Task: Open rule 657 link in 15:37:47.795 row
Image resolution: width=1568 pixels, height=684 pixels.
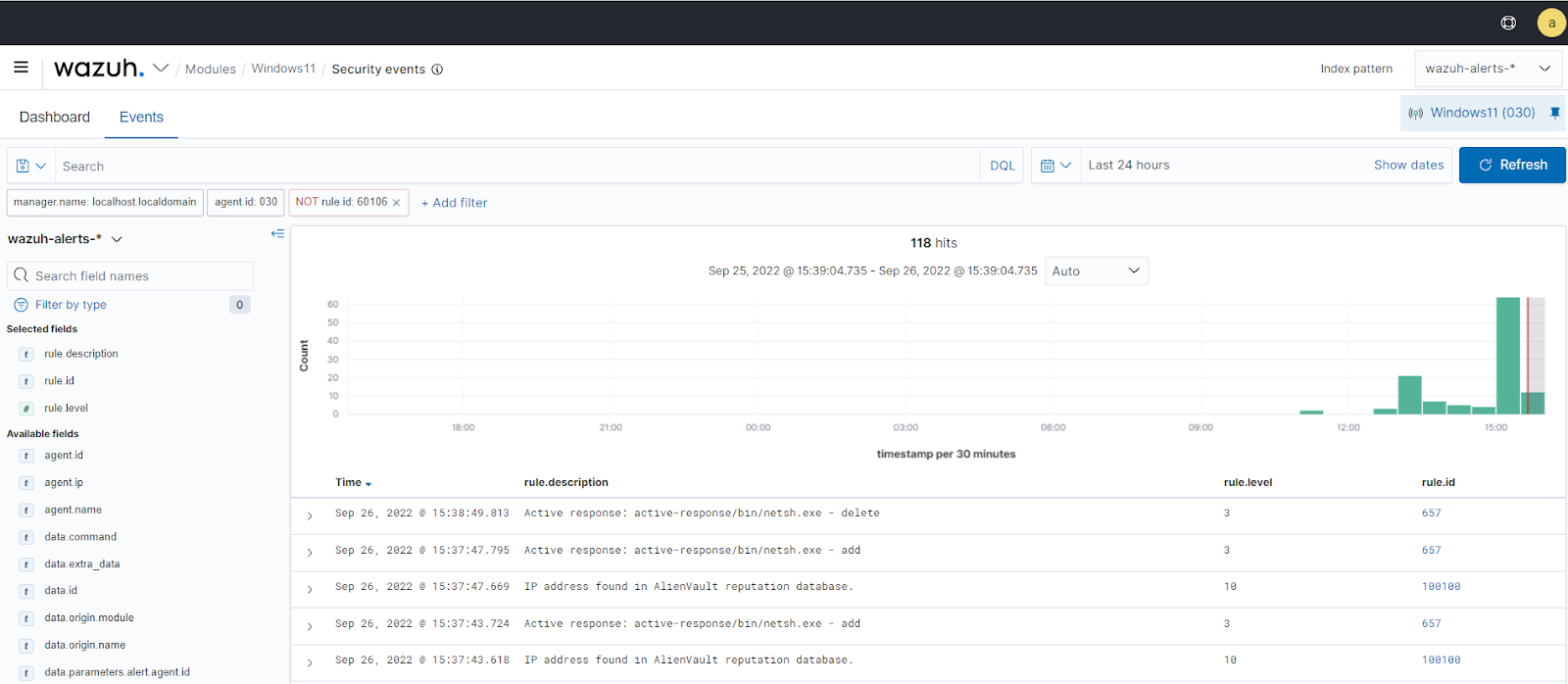Action: pyautogui.click(x=1431, y=551)
